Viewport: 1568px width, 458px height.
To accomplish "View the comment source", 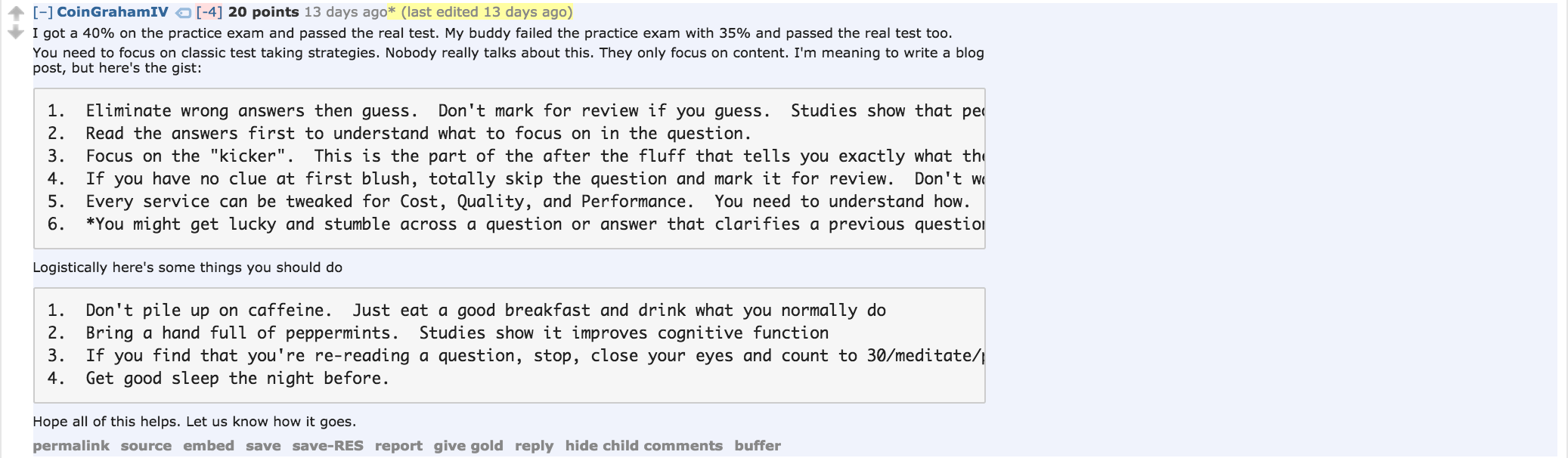I will [146, 446].
